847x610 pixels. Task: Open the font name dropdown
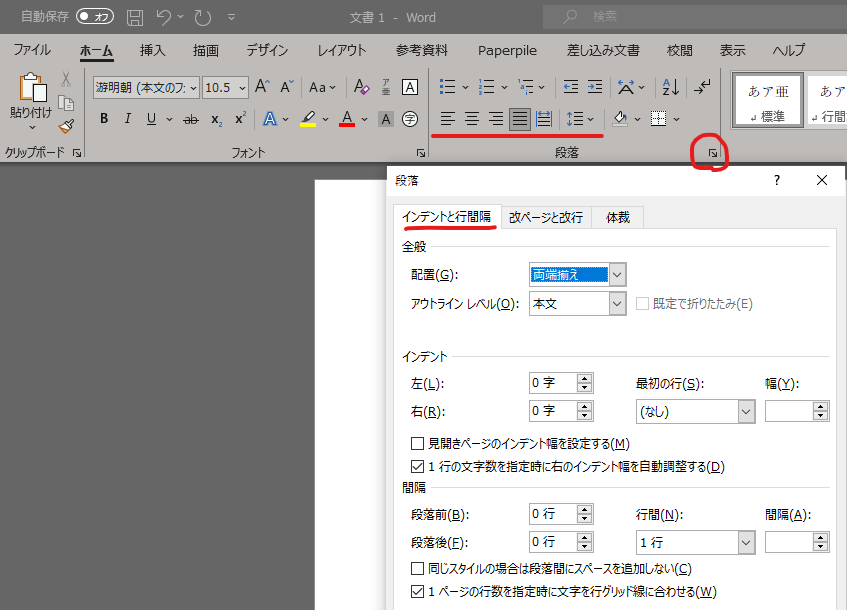click(x=193, y=88)
